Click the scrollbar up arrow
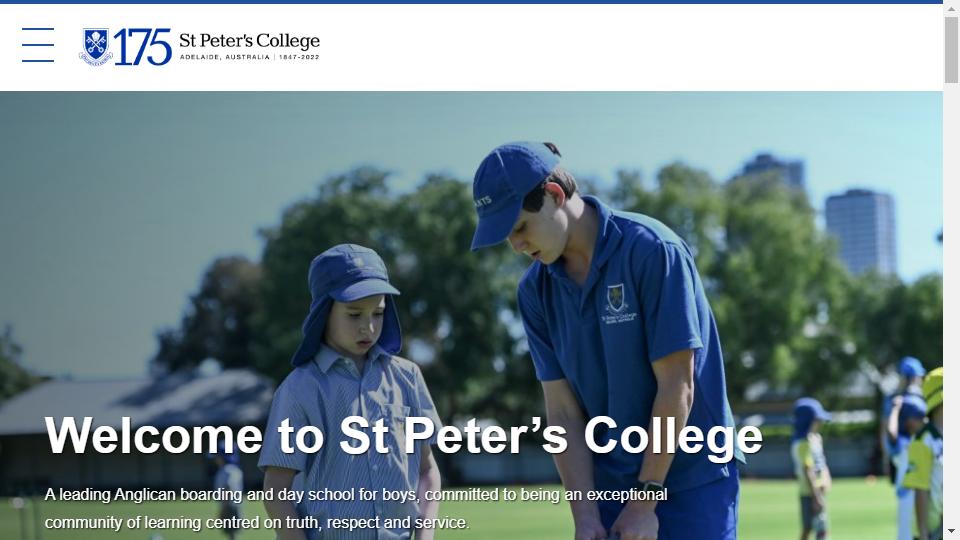The height and width of the screenshot is (540, 960). (x=951, y=9)
